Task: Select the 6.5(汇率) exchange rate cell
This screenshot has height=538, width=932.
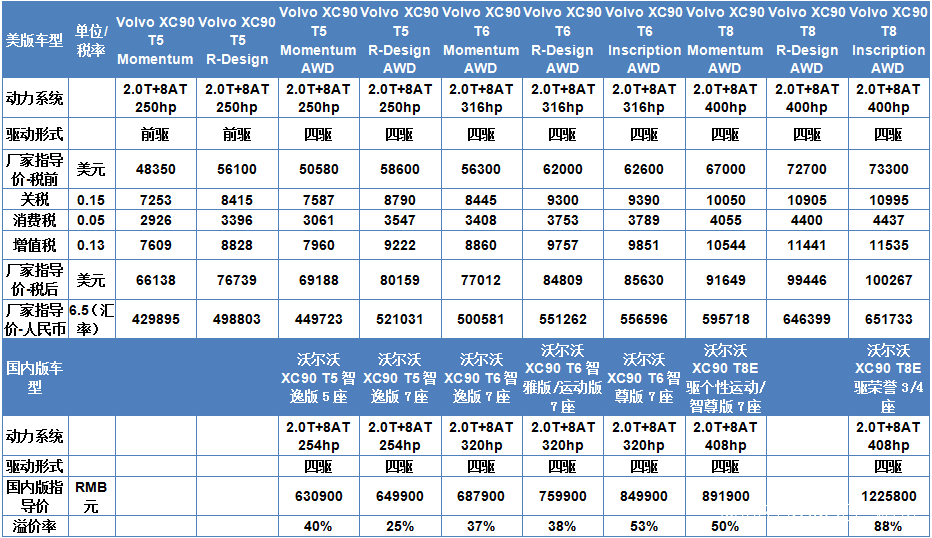Action: click(x=92, y=319)
